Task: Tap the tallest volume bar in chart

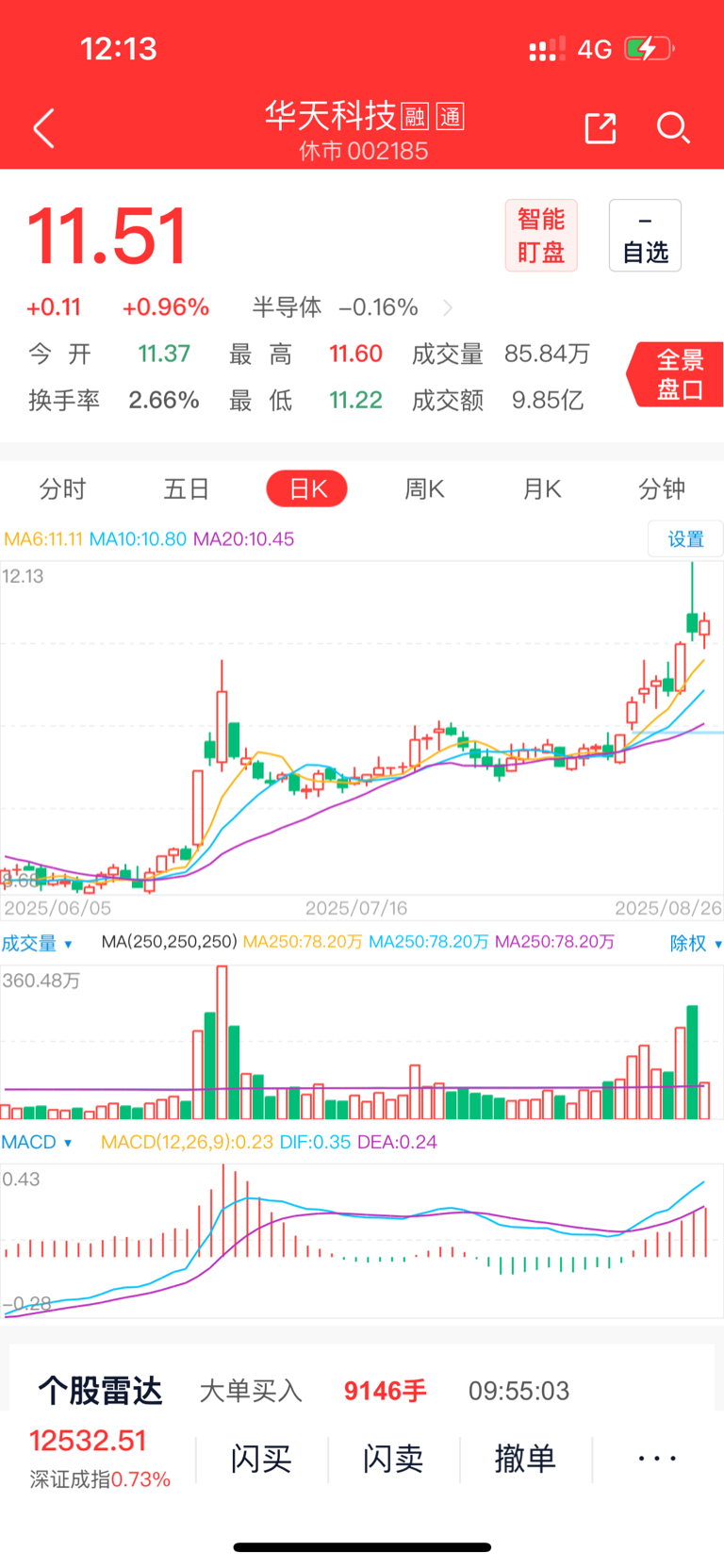Action: (x=222, y=1042)
